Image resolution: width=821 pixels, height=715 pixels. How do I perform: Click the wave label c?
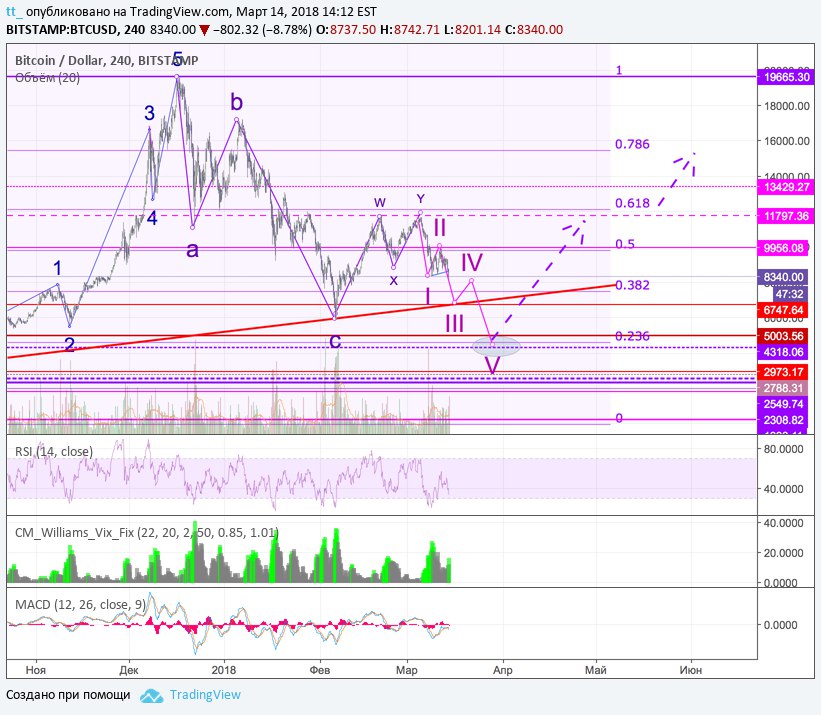(x=335, y=341)
